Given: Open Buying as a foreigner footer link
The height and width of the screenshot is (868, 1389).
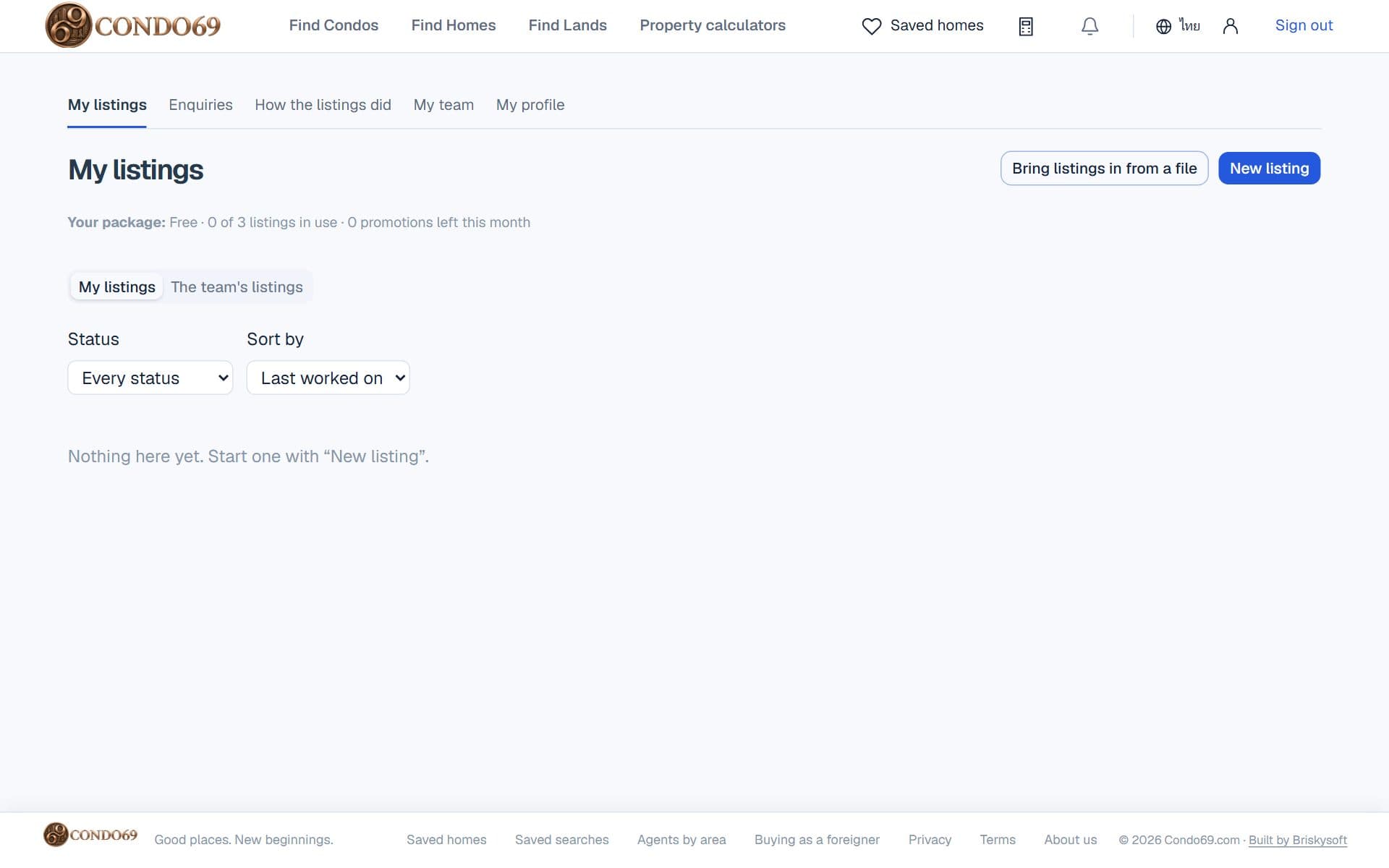Looking at the screenshot, I should click(x=817, y=840).
